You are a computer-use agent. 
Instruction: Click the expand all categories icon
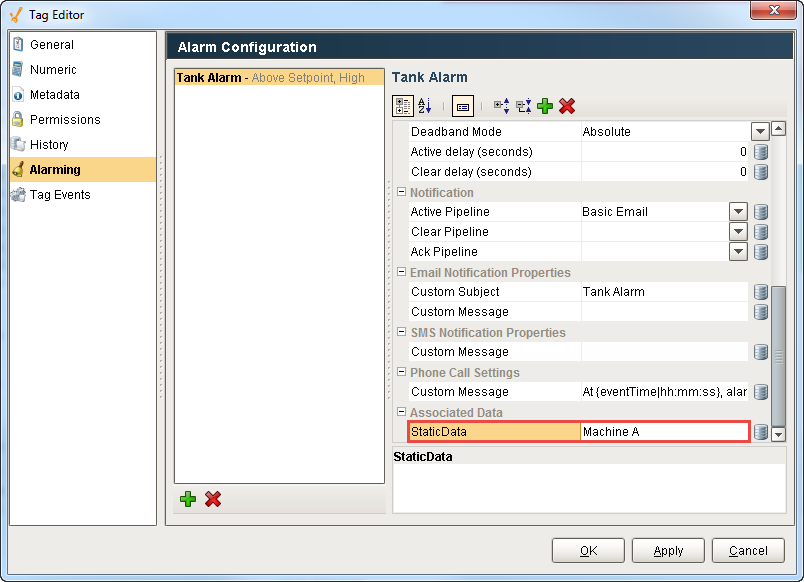click(501, 106)
